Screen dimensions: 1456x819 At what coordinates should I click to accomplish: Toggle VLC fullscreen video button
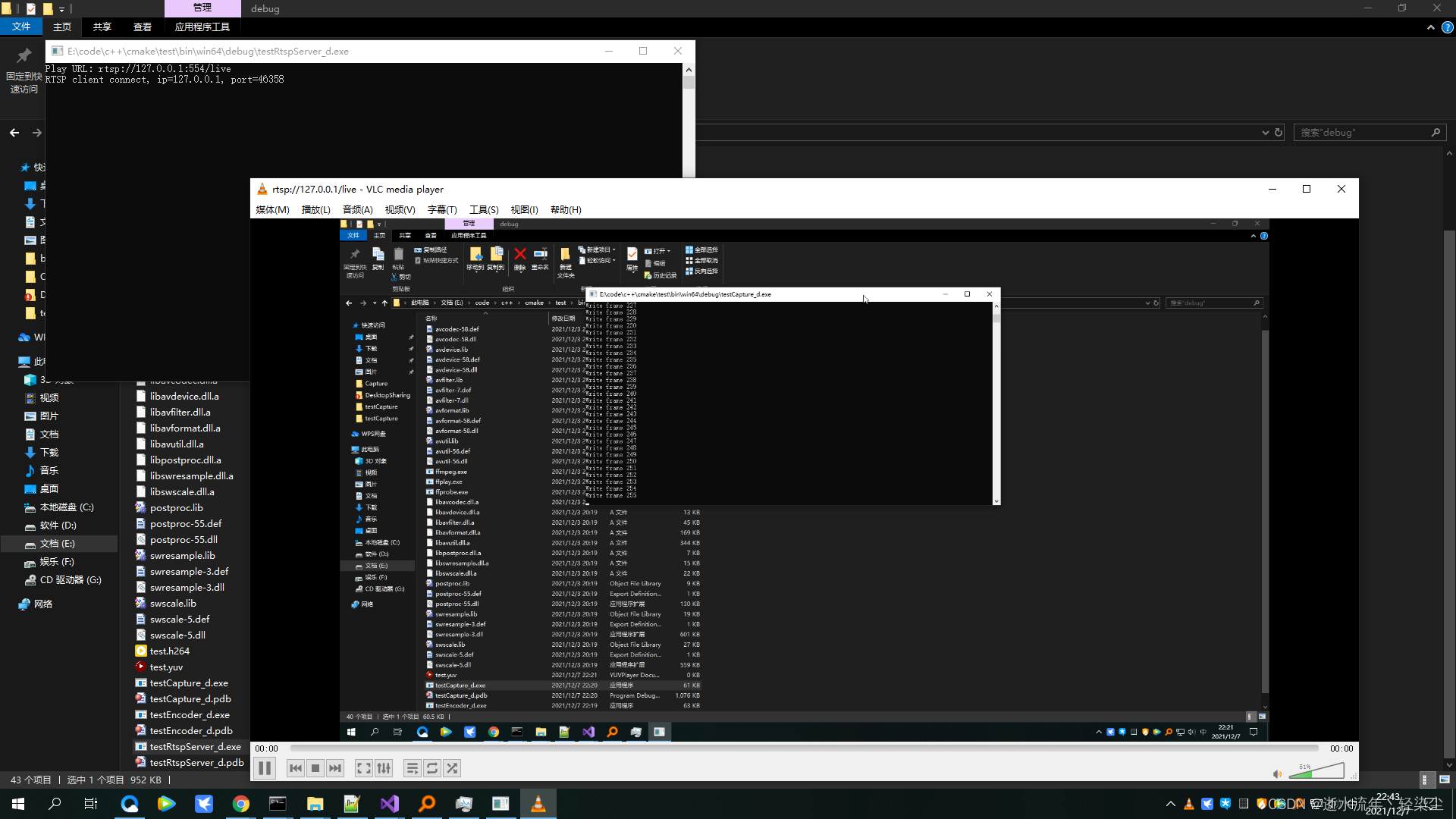364,768
